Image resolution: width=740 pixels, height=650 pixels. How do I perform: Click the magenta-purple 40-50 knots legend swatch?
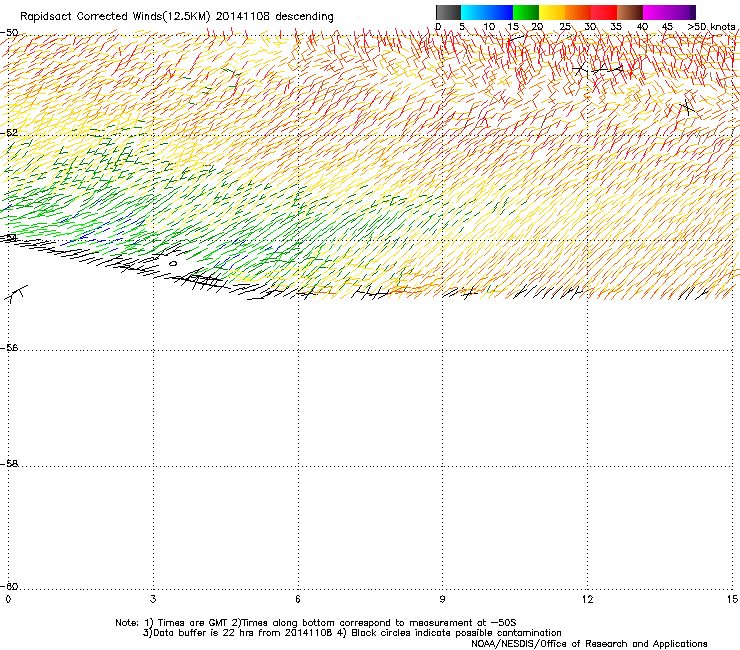pos(669,12)
